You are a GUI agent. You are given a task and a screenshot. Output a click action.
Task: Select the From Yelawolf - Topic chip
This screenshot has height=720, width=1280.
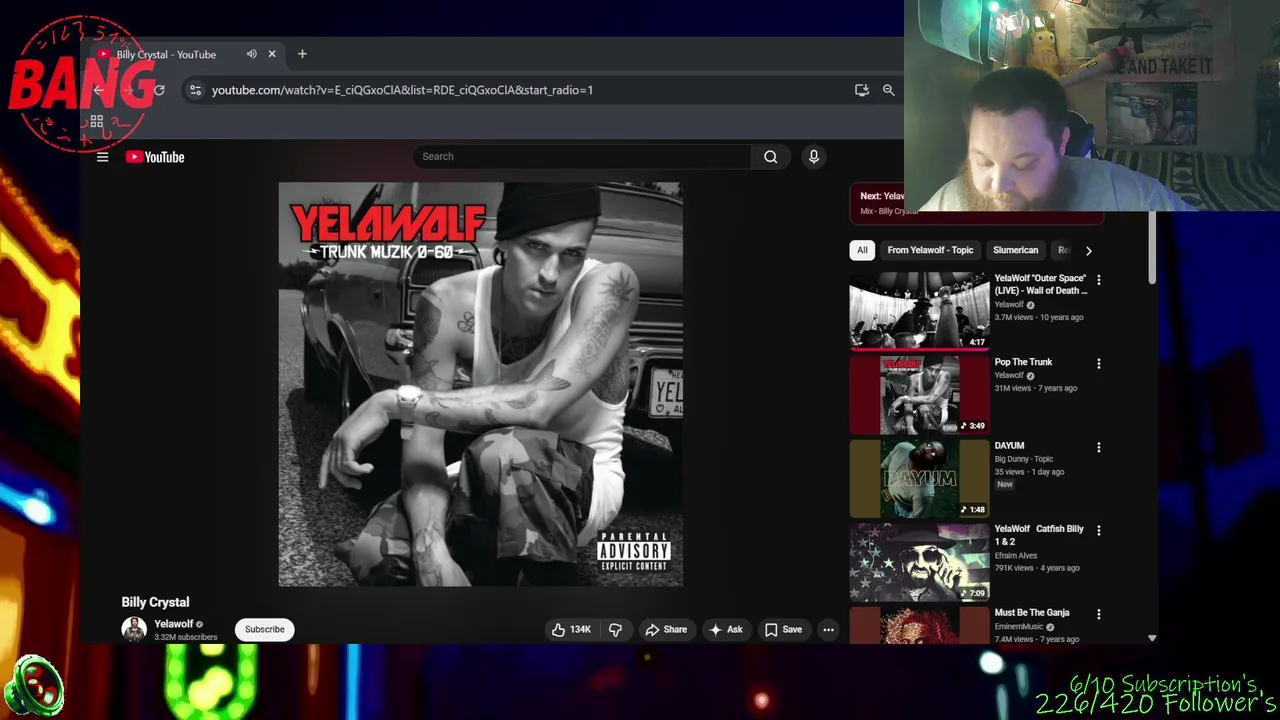tap(930, 250)
